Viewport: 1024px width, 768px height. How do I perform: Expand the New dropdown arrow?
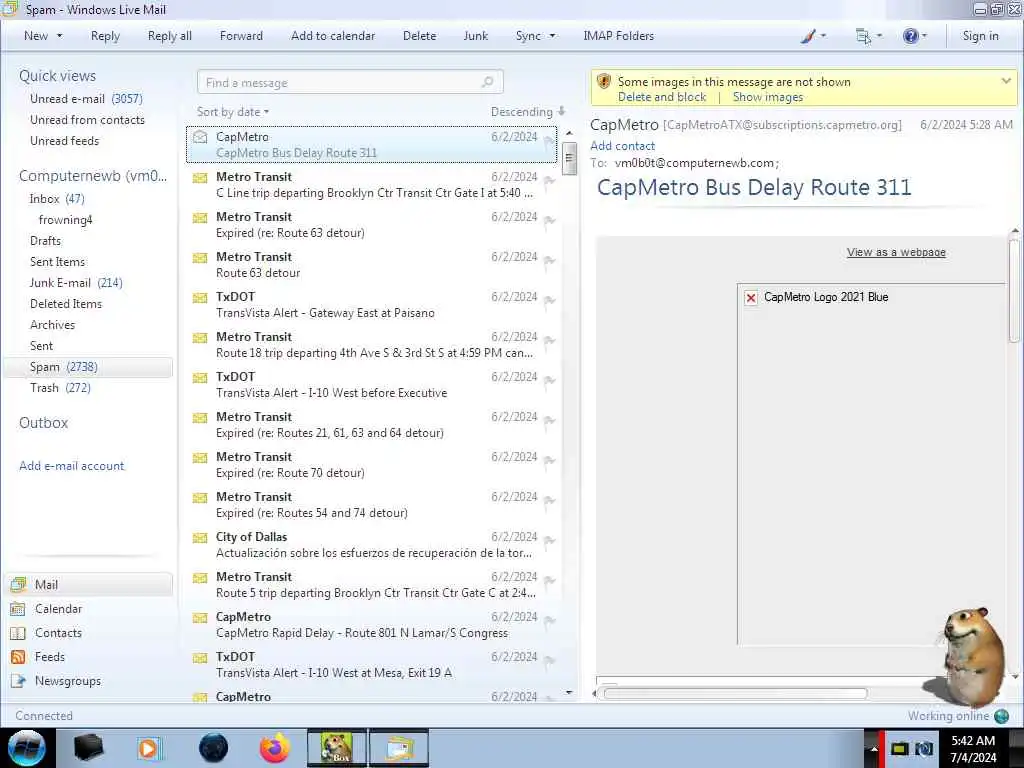(x=59, y=36)
